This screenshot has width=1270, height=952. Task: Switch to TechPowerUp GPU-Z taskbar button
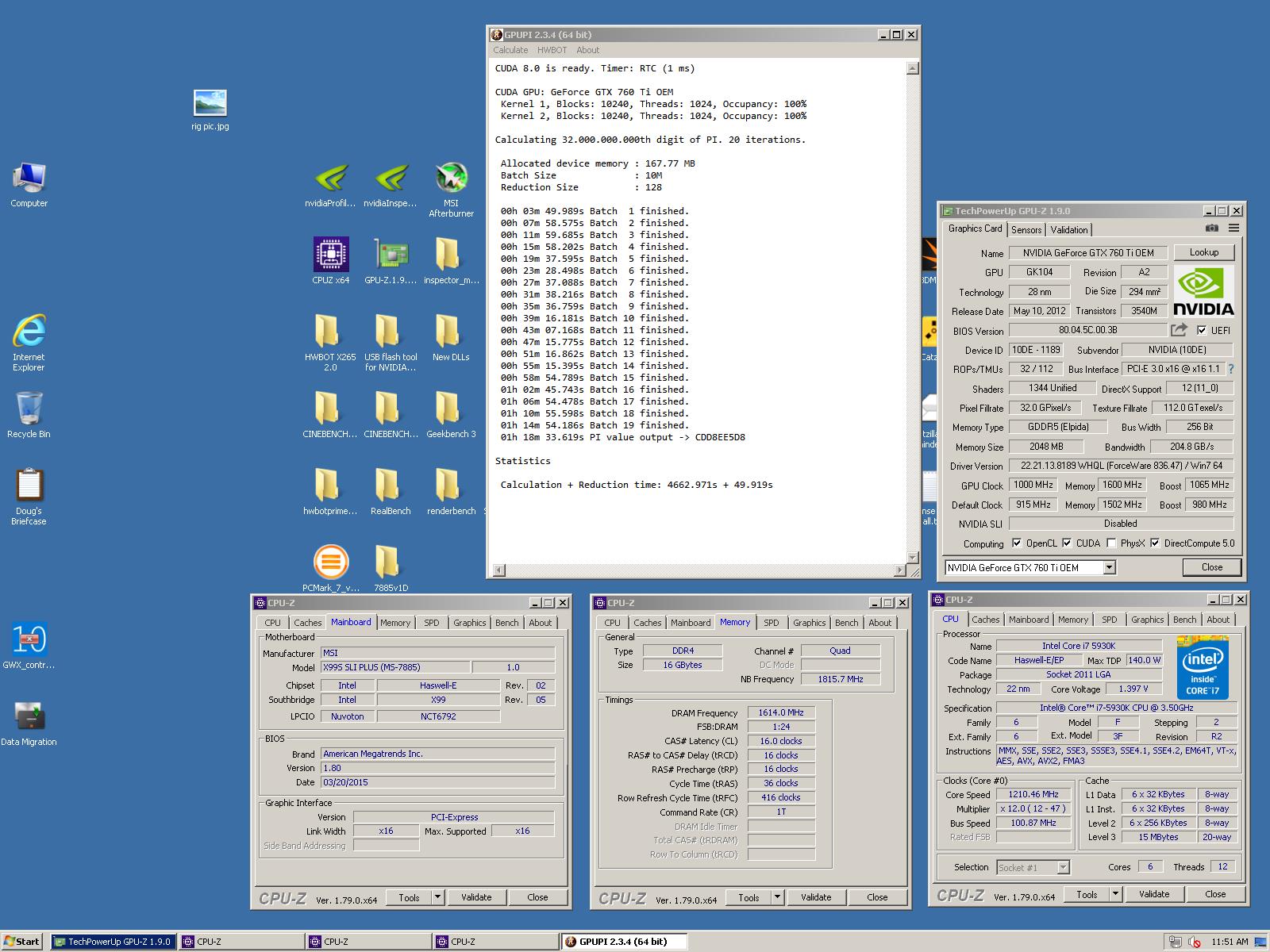click(113, 942)
